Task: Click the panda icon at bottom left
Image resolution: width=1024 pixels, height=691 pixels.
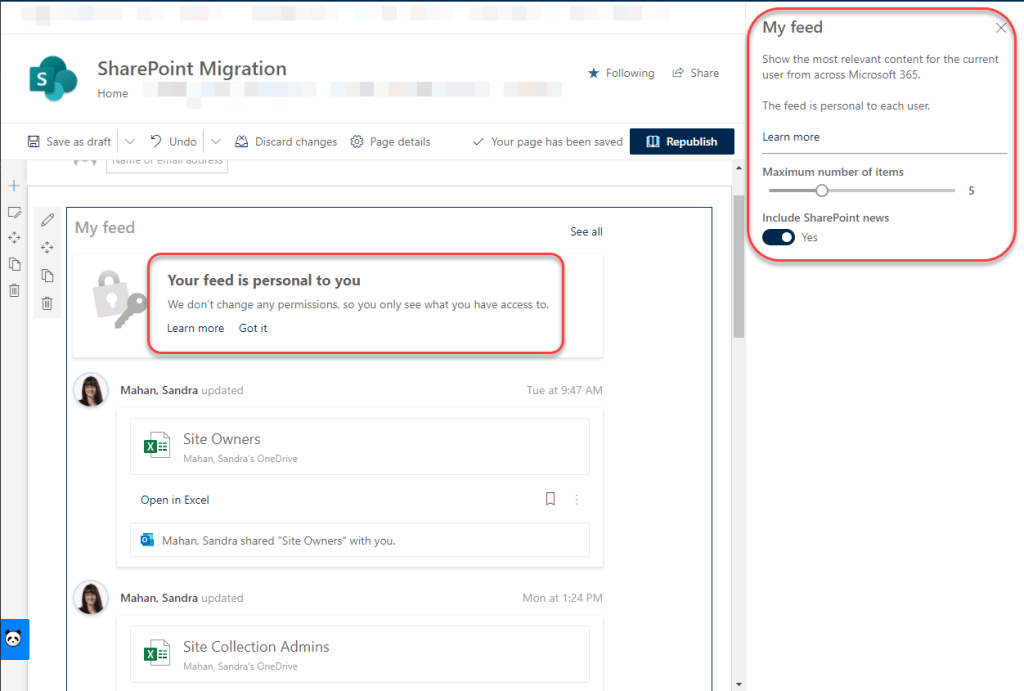Action: click(x=14, y=639)
